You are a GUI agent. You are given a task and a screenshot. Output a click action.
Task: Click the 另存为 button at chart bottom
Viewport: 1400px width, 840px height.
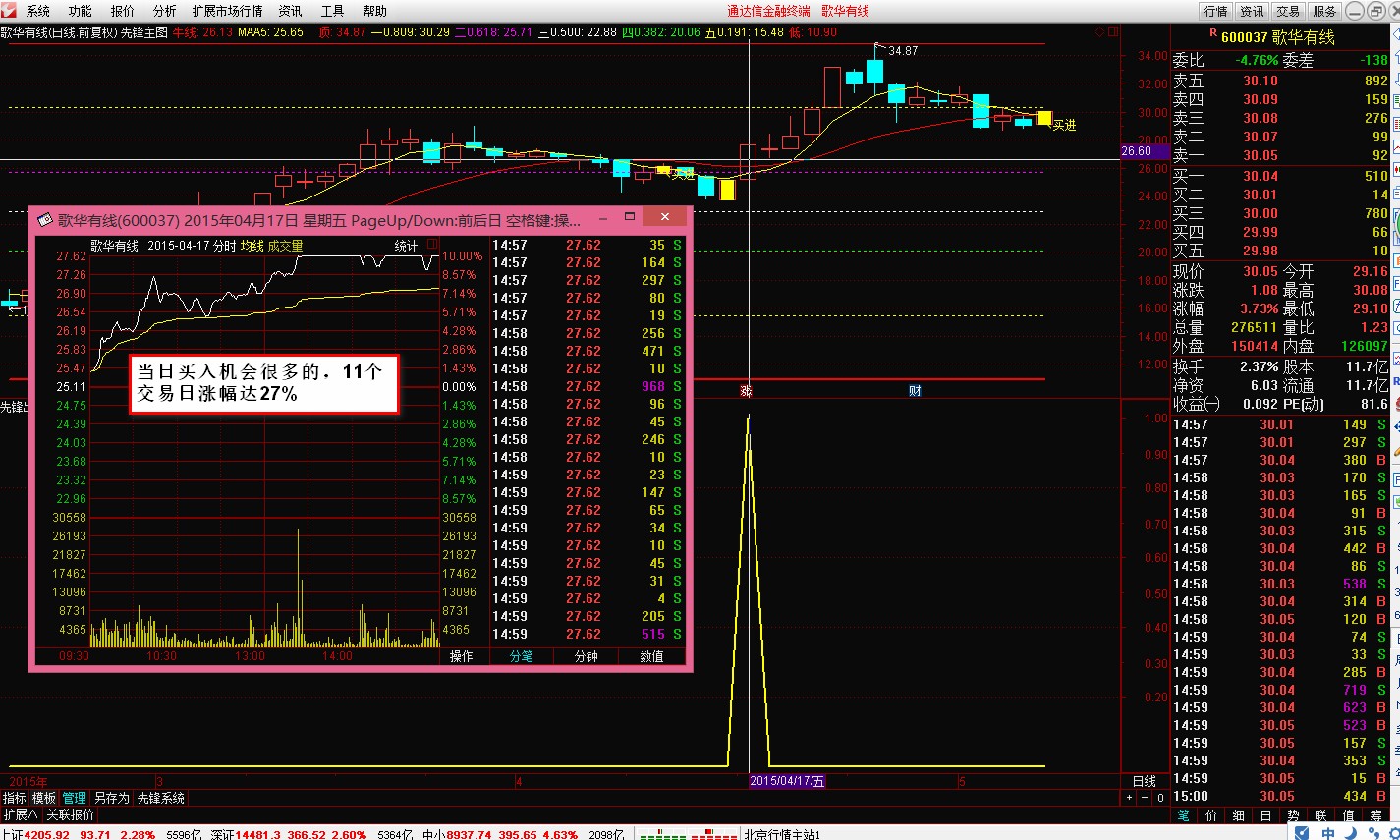click(x=111, y=798)
